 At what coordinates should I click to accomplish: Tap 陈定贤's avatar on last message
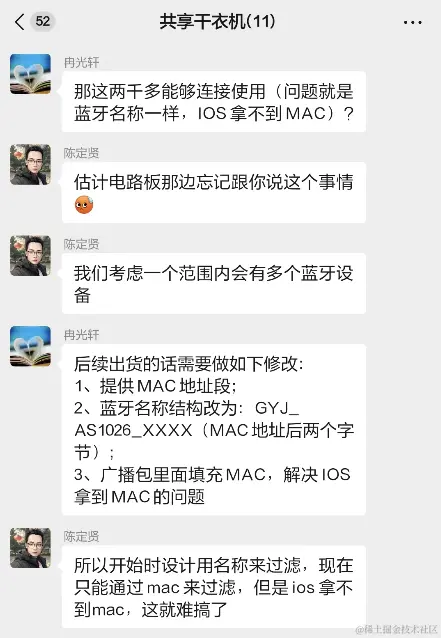(31, 548)
